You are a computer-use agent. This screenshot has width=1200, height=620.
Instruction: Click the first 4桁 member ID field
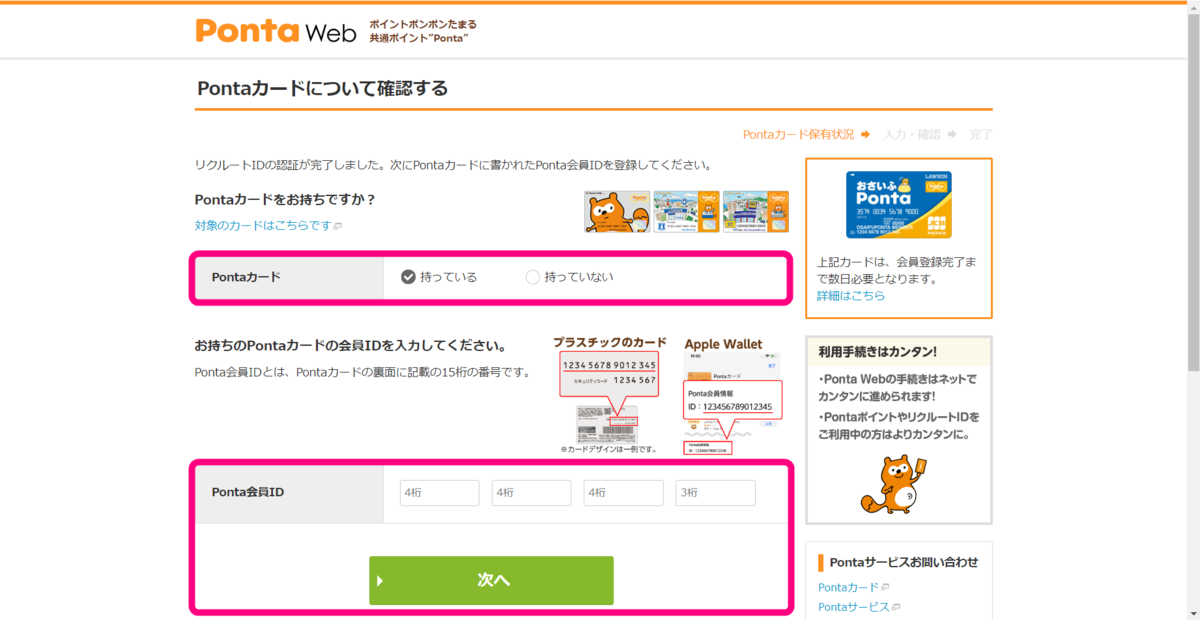[x=439, y=493]
